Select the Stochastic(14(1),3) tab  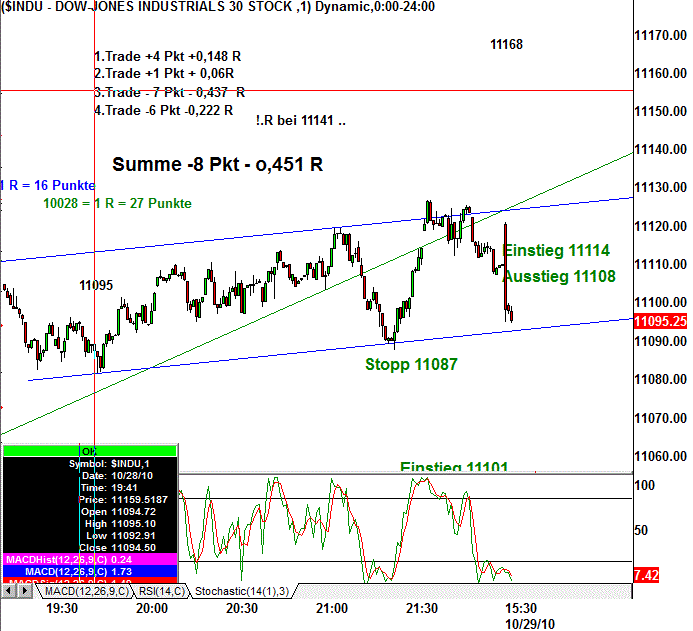(241, 591)
